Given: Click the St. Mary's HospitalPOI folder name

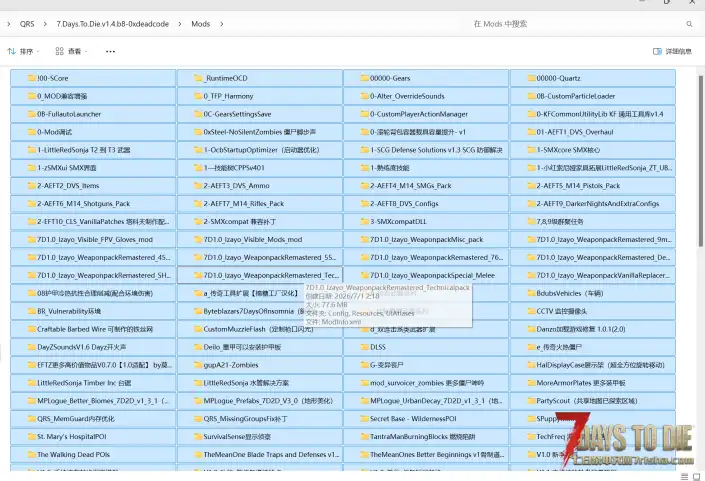Looking at the screenshot, I should coord(71,436).
